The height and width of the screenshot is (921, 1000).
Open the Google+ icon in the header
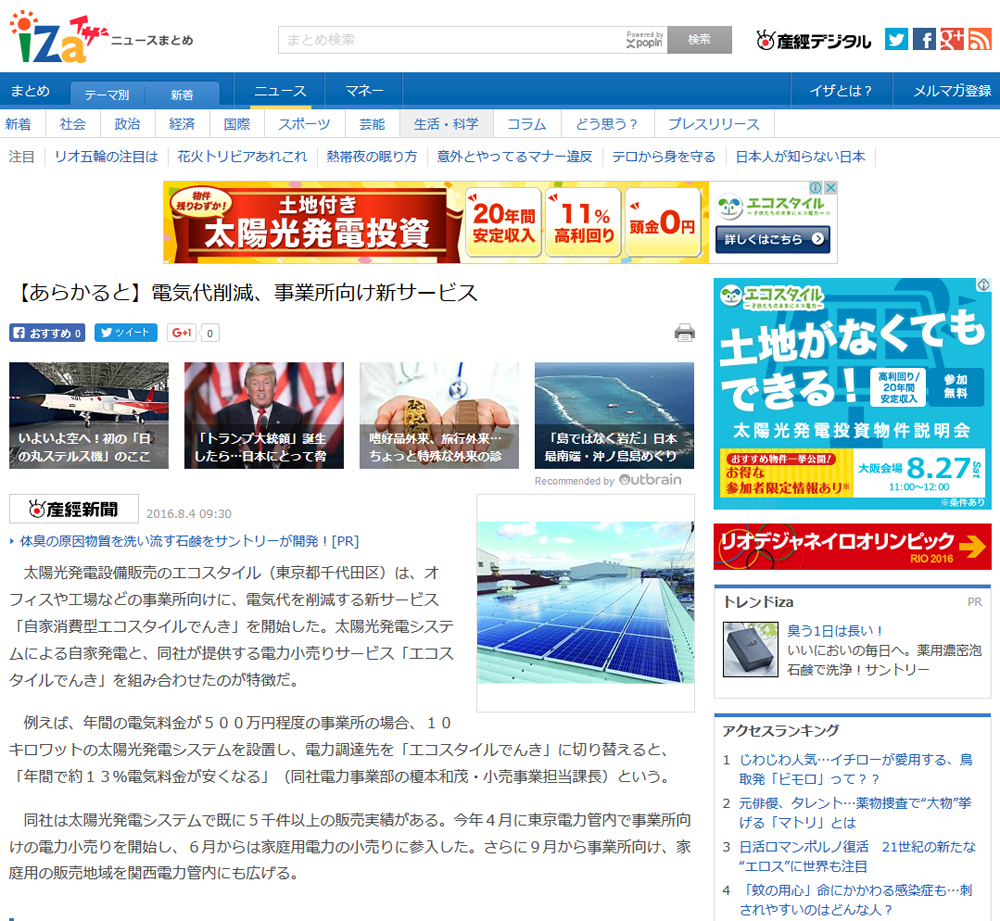952,40
